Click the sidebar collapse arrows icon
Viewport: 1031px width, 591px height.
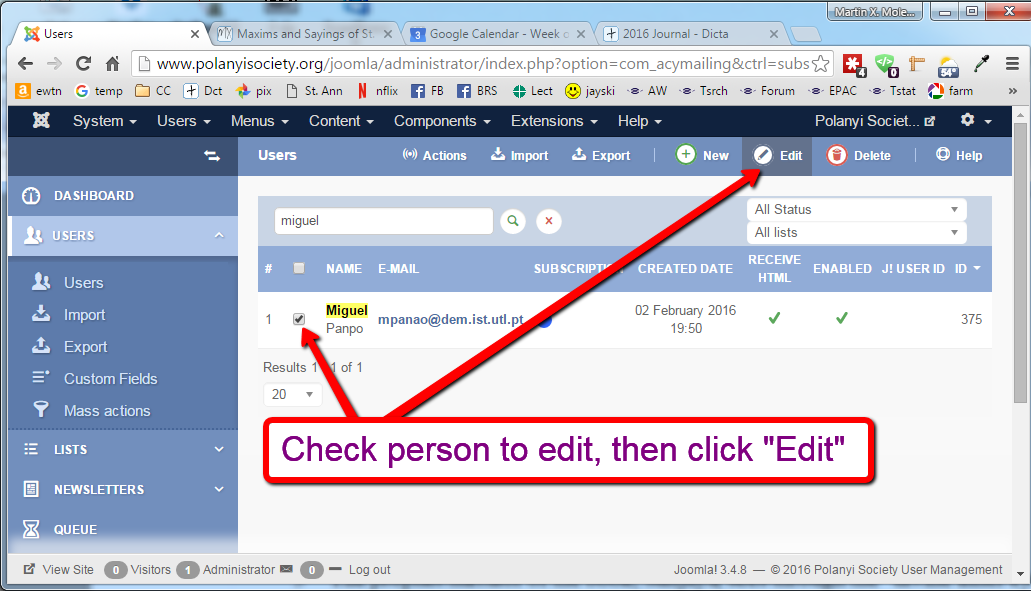(x=212, y=156)
